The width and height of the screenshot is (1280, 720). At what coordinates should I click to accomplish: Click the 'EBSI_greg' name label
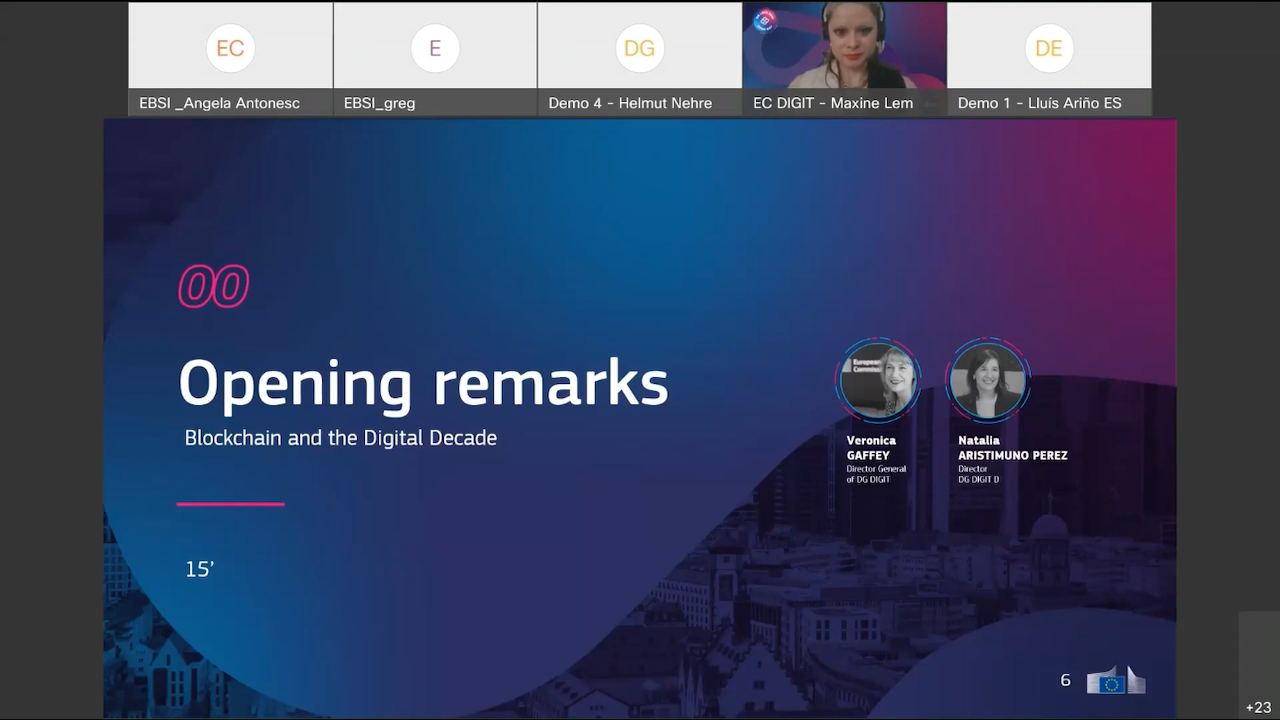379,103
